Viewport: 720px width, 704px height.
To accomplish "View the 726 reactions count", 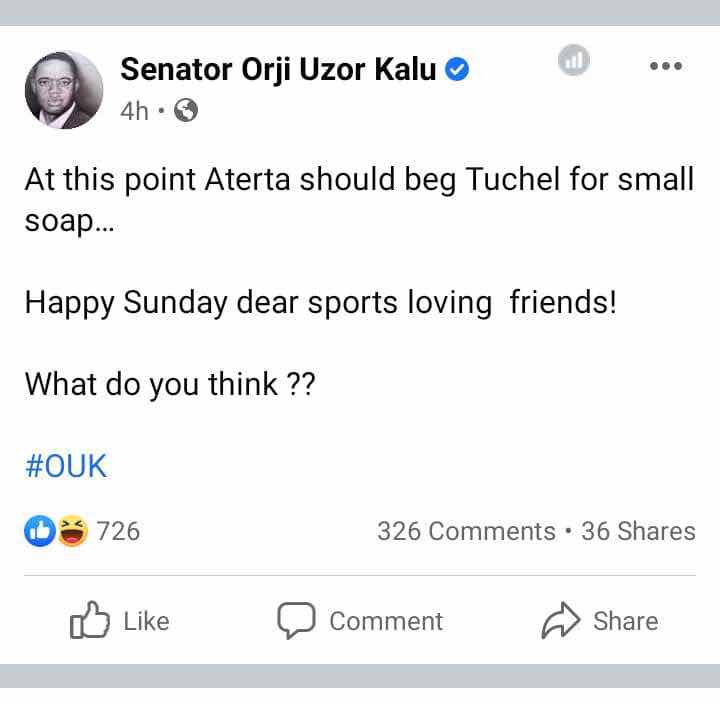I will tap(118, 531).
